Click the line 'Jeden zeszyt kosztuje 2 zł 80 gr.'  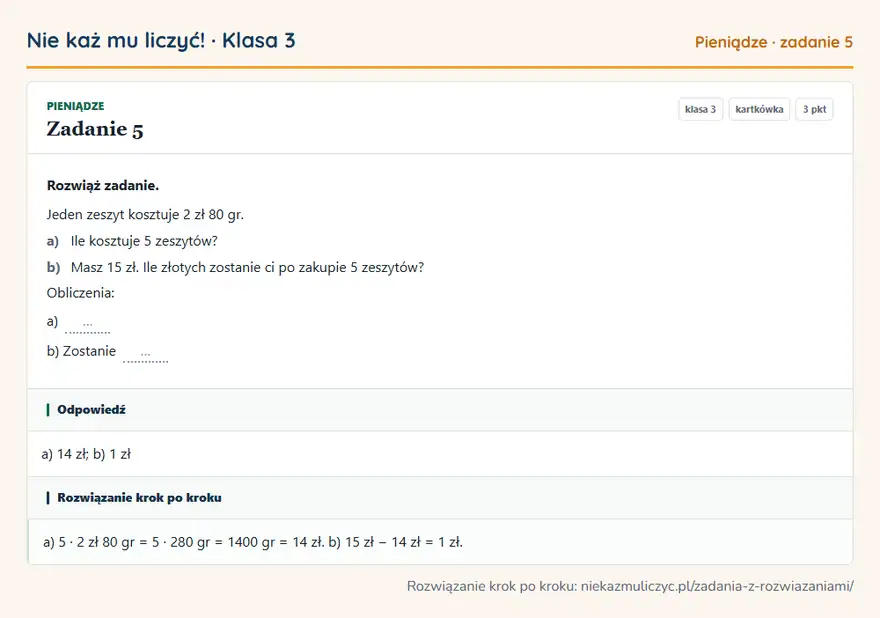(x=145, y=214)
